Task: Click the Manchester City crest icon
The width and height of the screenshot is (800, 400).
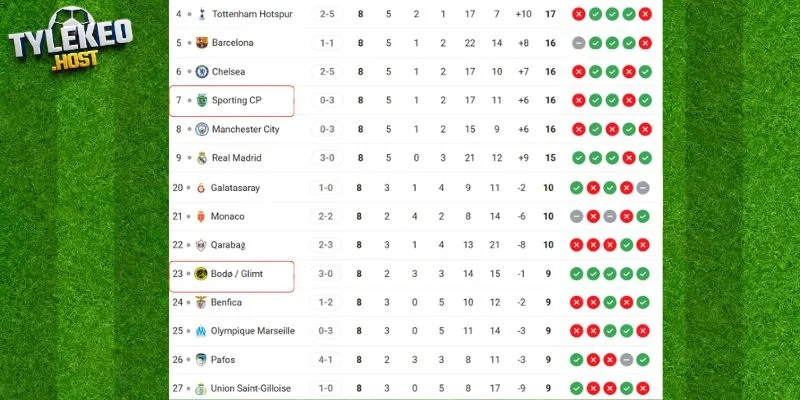Action: point(201,129)
